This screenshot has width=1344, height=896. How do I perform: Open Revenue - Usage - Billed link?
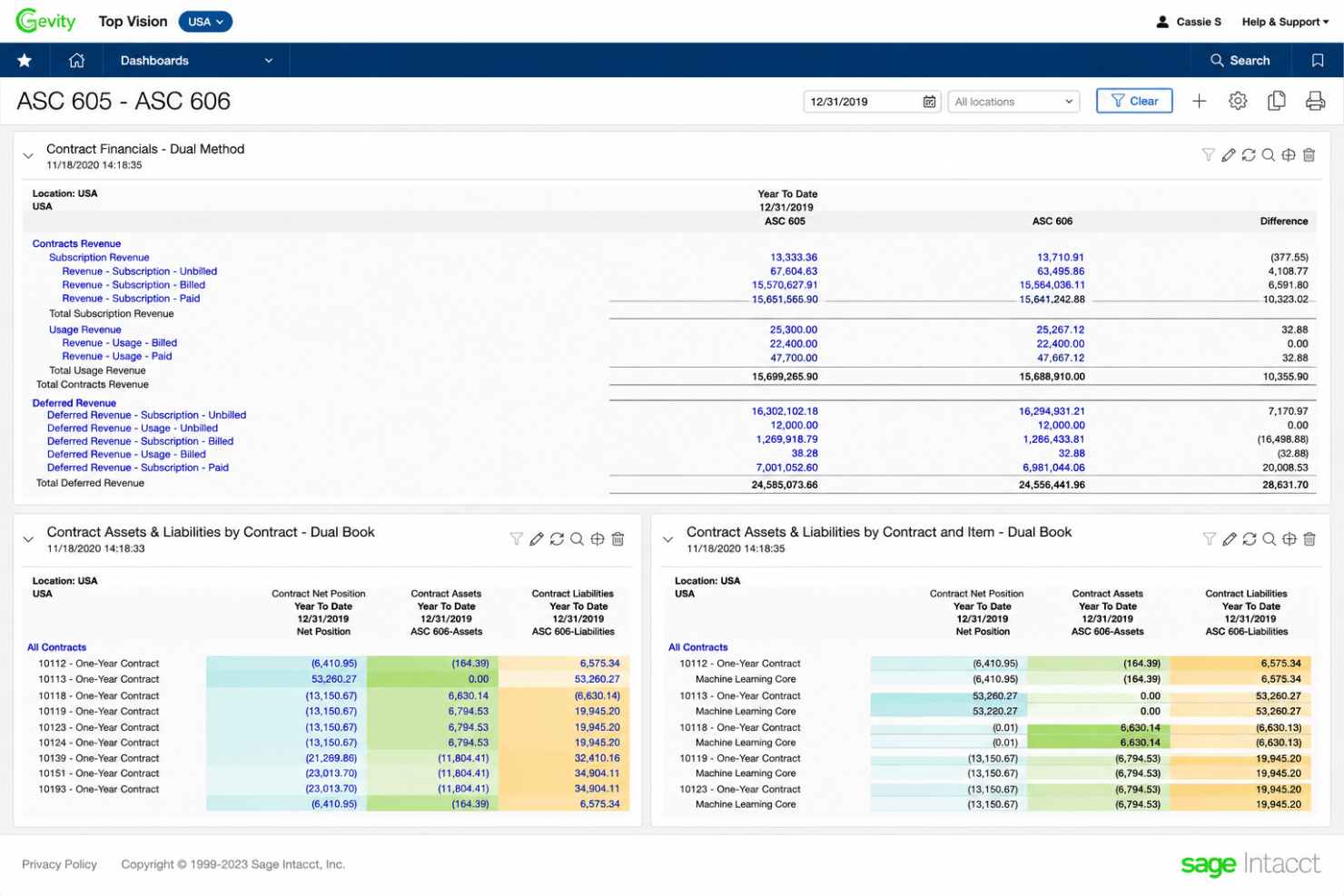coord(120,342)
